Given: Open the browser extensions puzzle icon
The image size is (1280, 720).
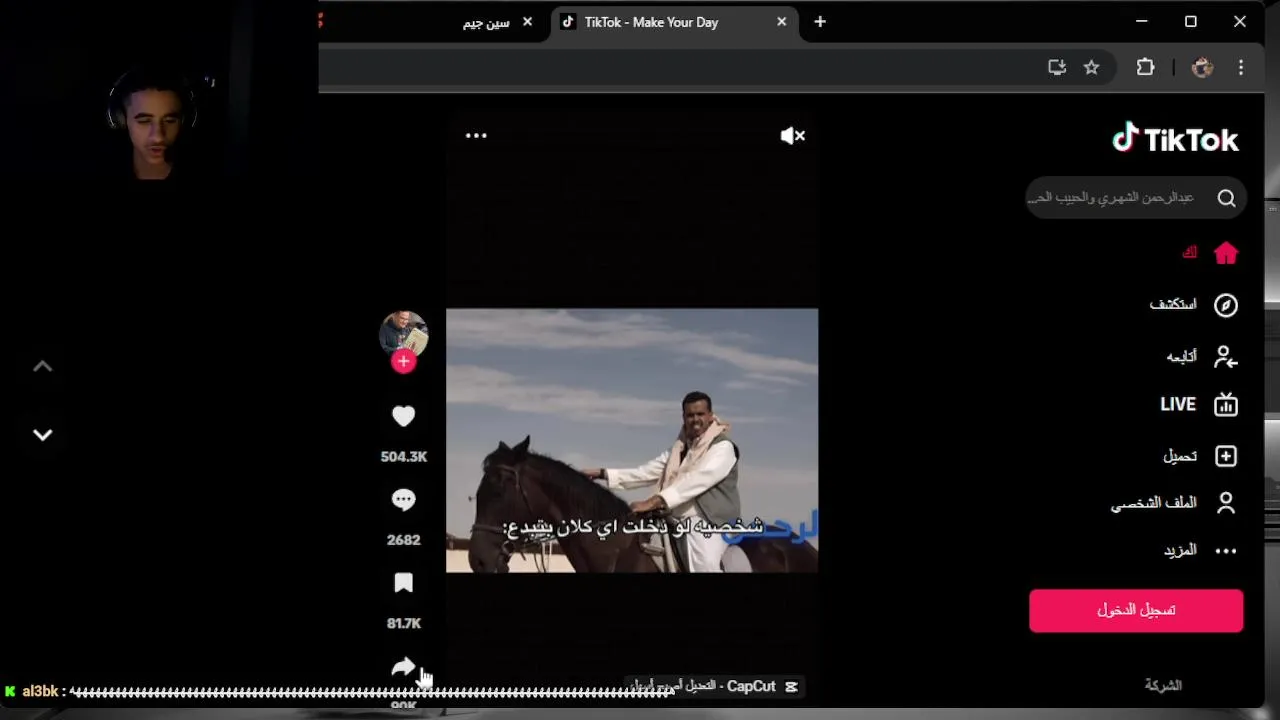Looking at the screenshot, I should coord(1145,67).
